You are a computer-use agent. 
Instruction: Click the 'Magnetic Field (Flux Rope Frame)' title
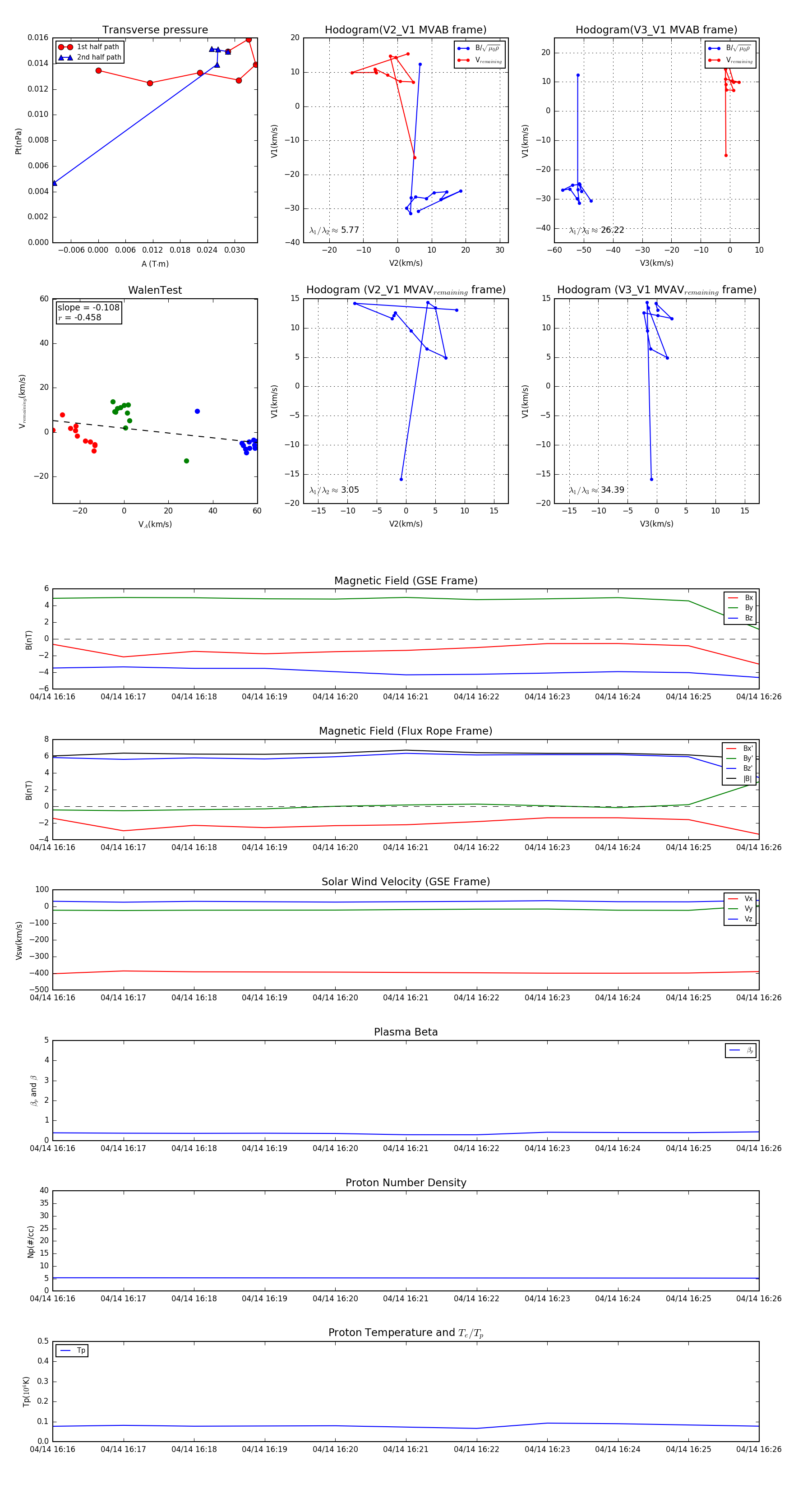(x=406, y=731)
